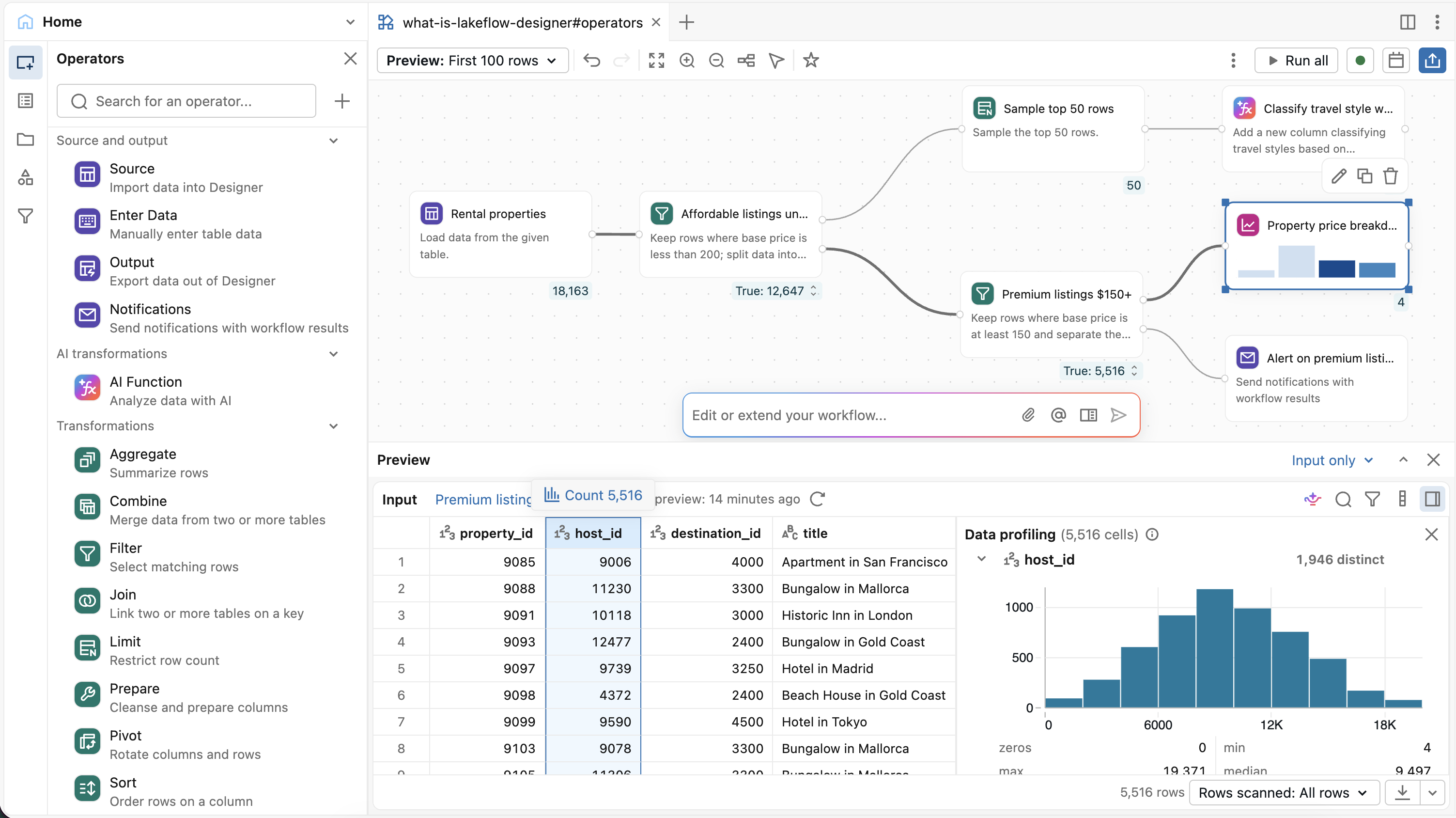Viewport: 1456px width, 818px height.
Task: Click the attach file paperclip icon
Action: click(x=1028, y=415)
